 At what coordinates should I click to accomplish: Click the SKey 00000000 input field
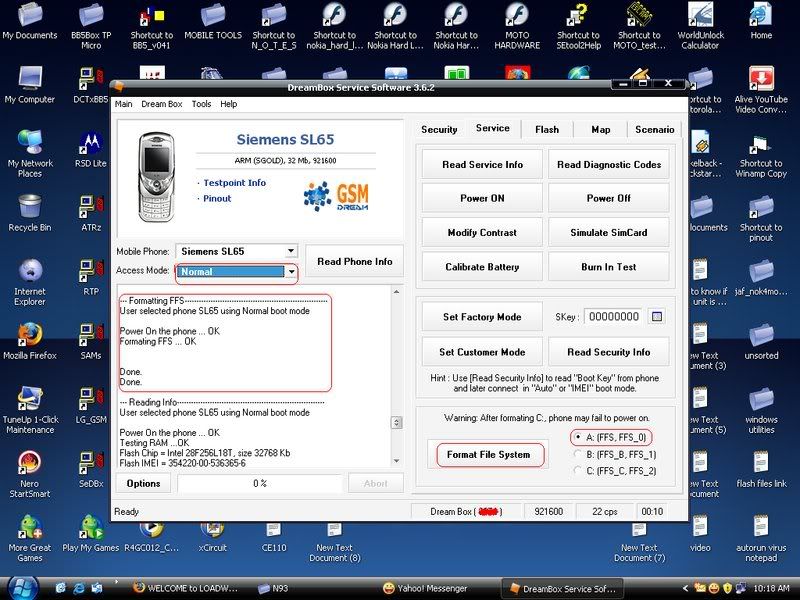[x=614, y=317]
